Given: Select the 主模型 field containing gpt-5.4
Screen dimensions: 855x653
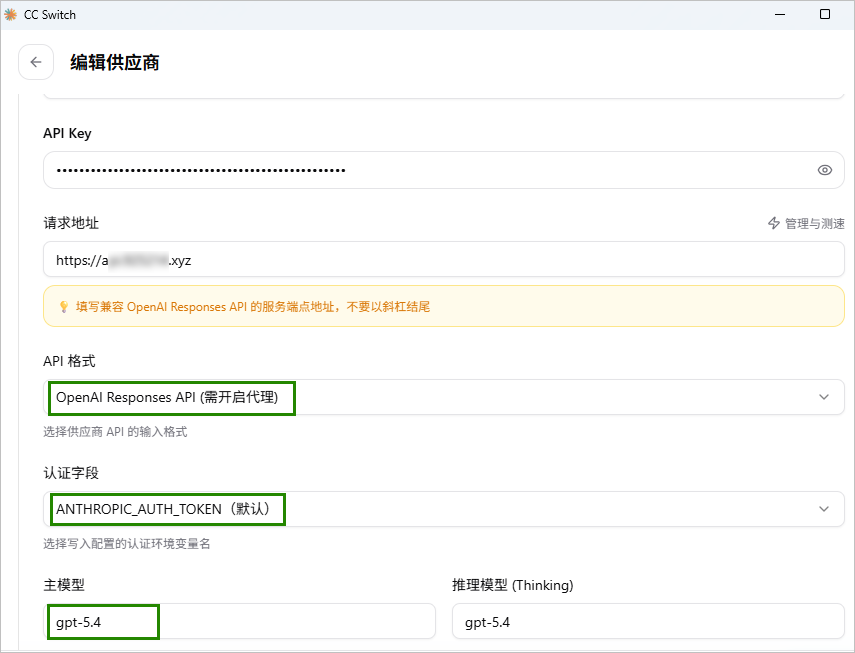Looking at the screenshot, I should click(240, 621).
